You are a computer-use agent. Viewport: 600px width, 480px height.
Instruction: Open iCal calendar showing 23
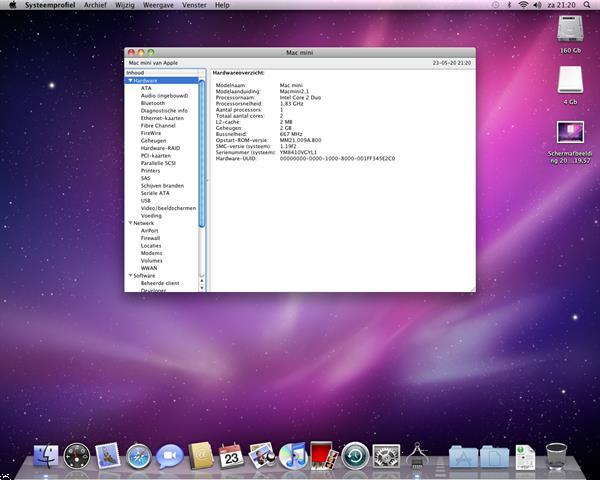click(231, 456)
